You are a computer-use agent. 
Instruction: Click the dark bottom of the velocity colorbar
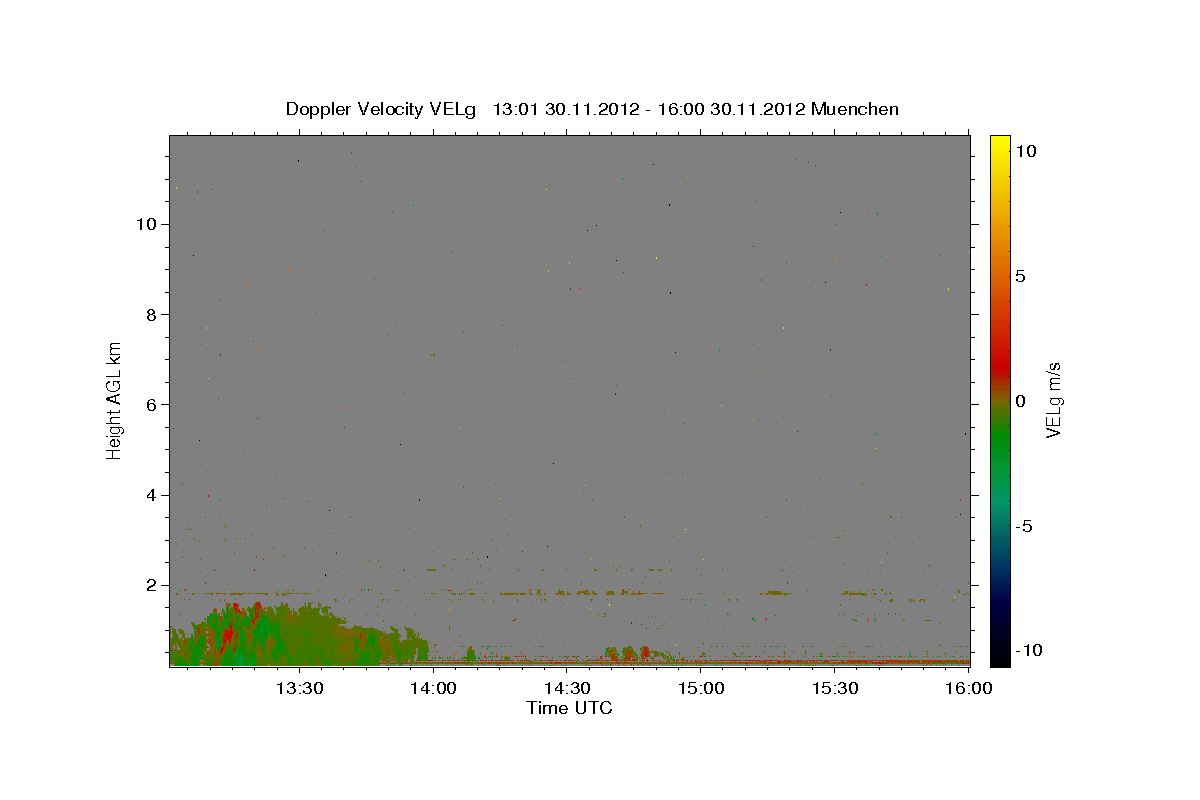click(x=1000, y=645)
